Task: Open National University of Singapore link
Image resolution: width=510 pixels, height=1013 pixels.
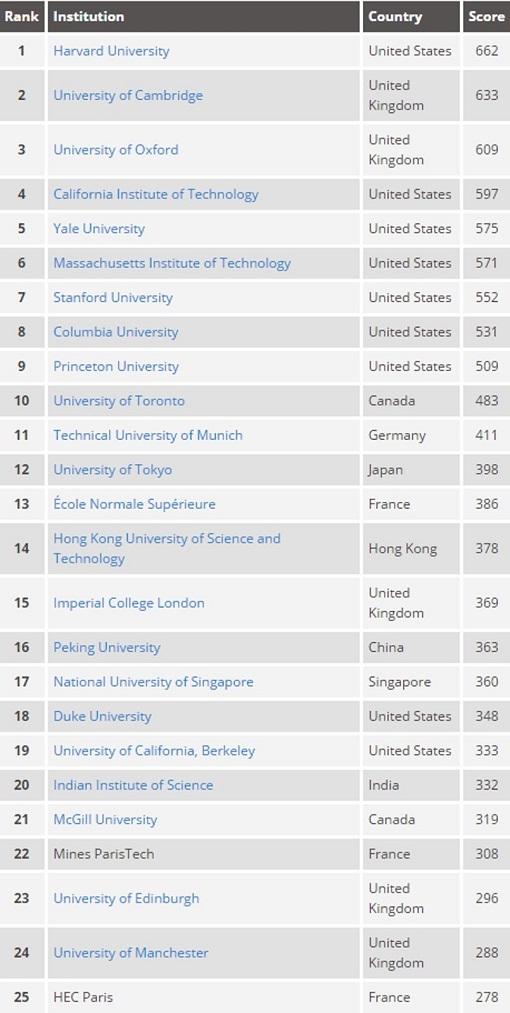Action: 153,682
